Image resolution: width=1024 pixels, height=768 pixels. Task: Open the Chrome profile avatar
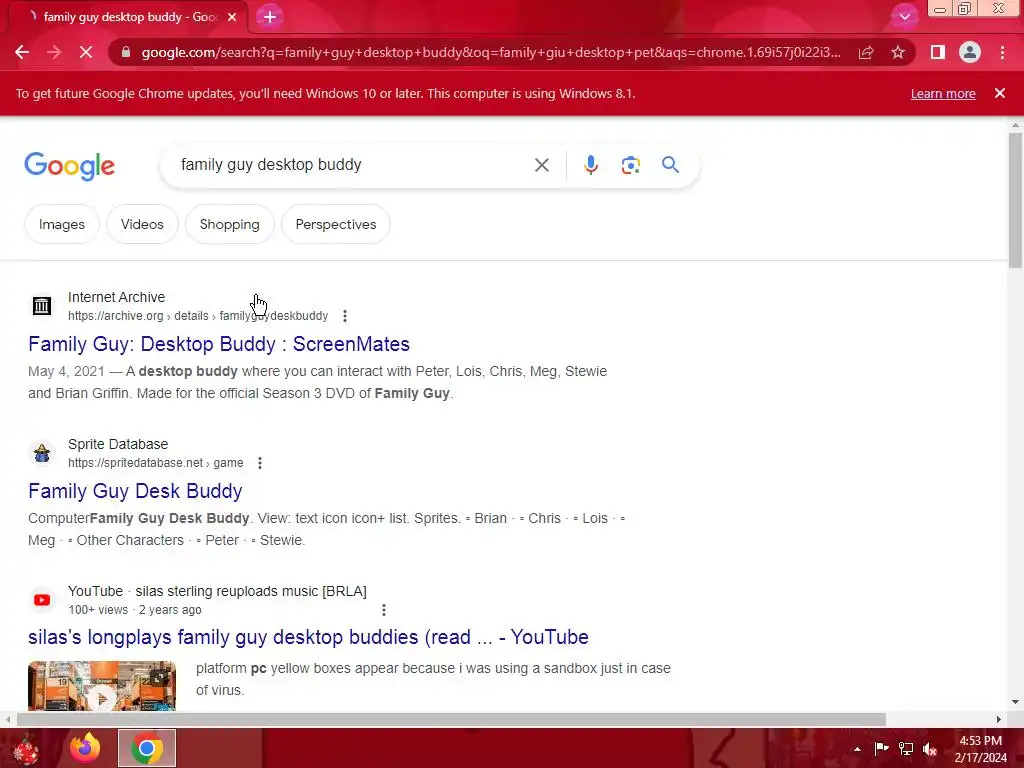tap(970, 52)
